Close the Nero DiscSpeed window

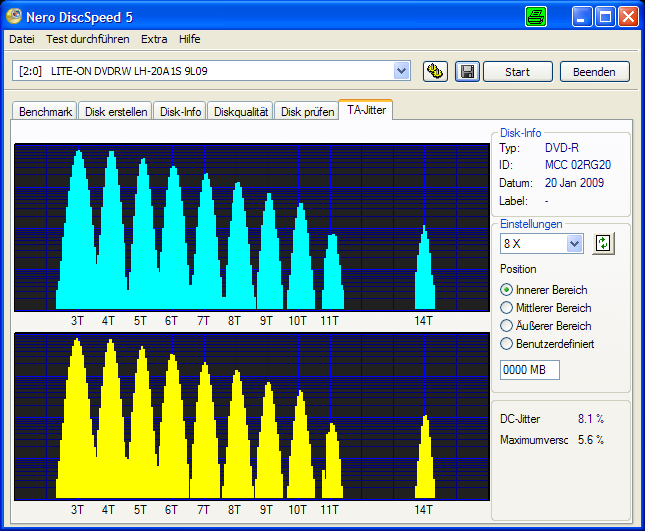tap(628, 17)
